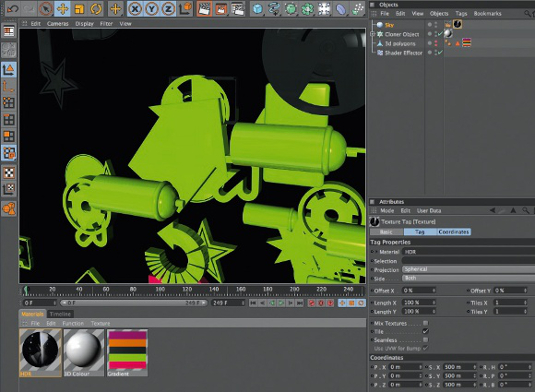
Task: Select the Move tool
Action: click(62, 9)
